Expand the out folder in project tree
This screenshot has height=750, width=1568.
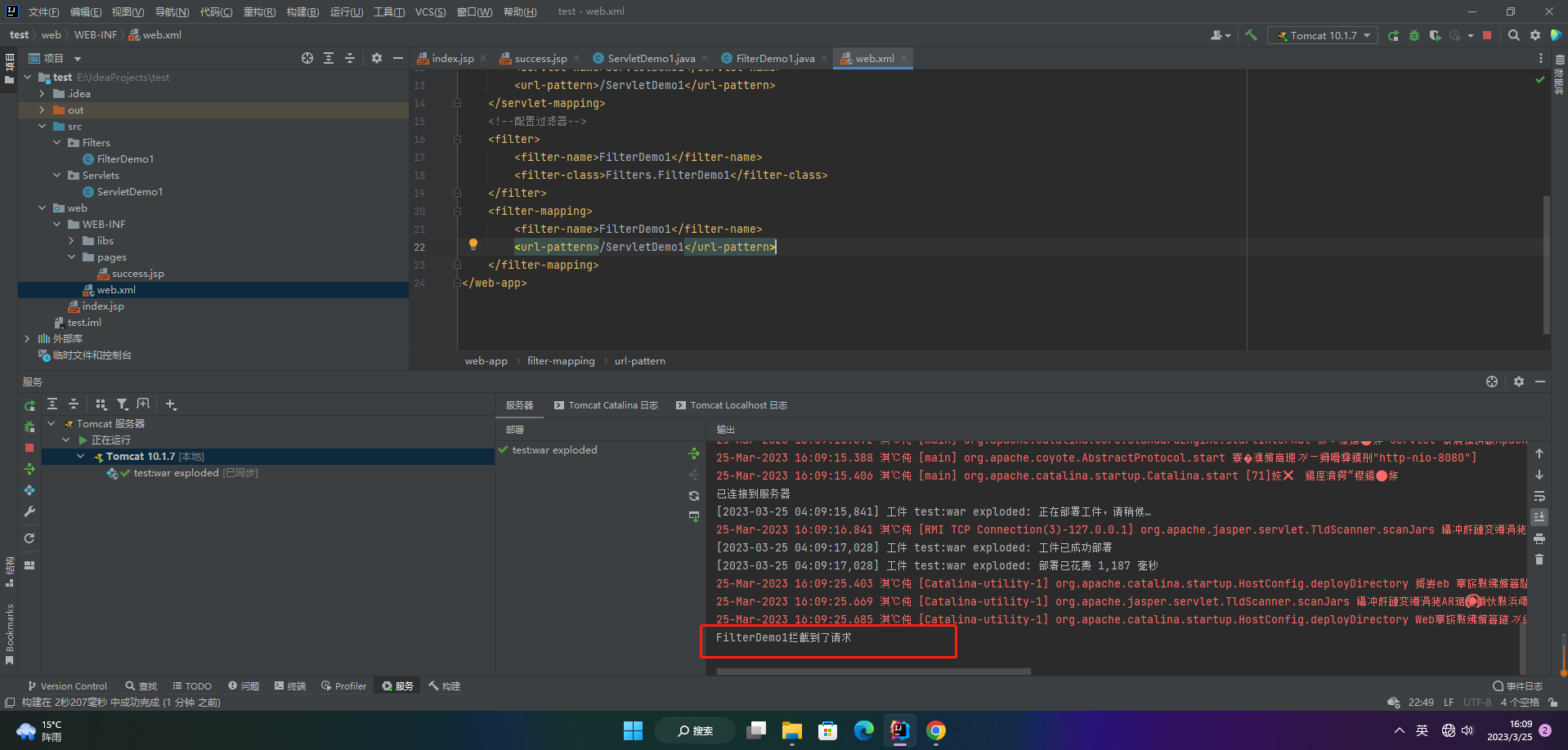[x=42, y=110]
